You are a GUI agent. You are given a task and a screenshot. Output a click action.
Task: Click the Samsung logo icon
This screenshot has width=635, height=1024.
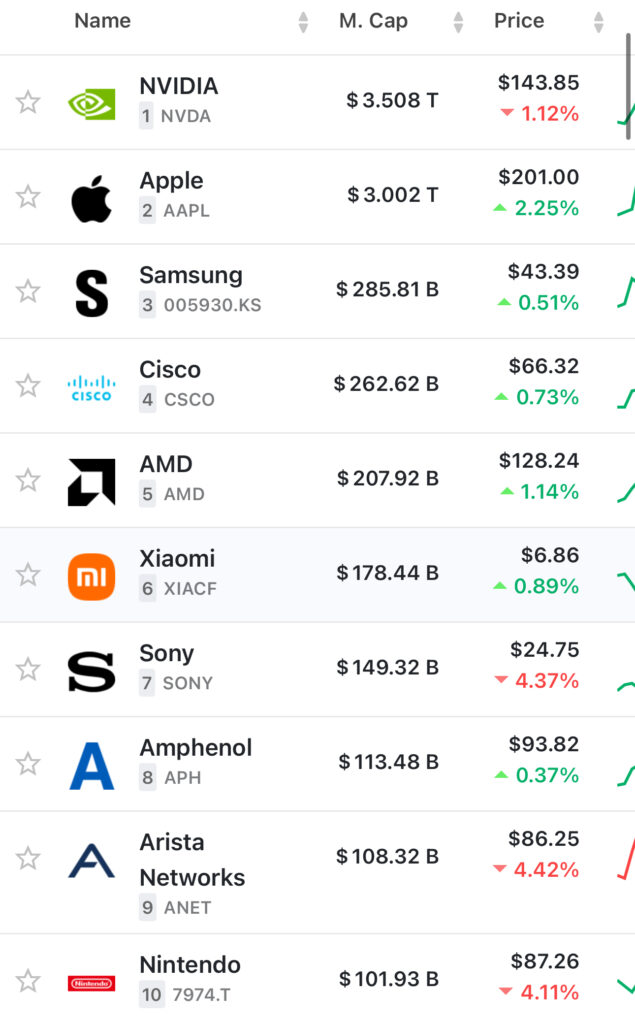pos(91,291)
